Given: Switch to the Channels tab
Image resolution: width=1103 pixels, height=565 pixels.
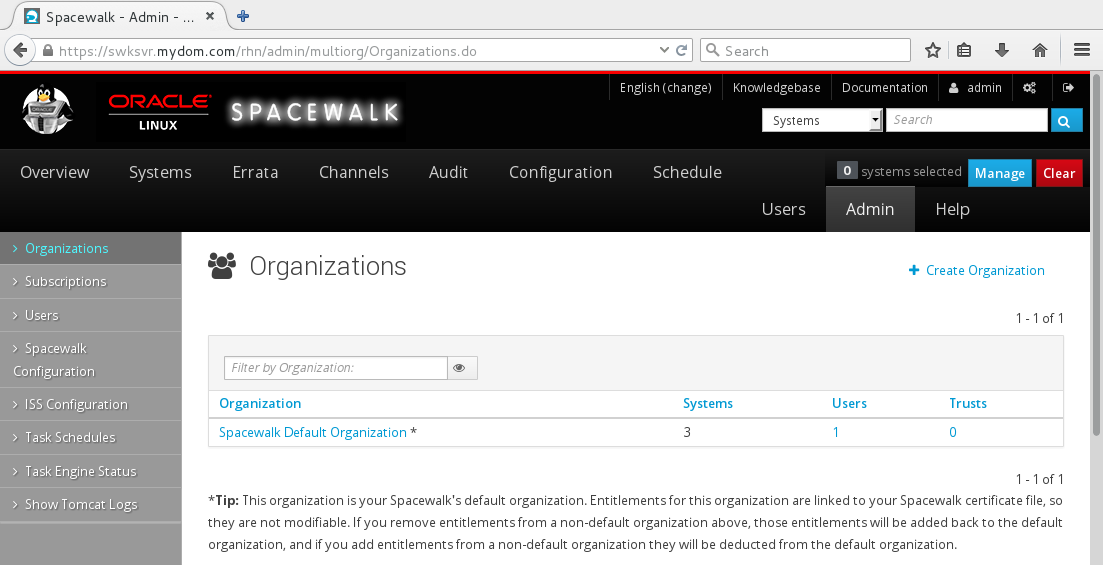Looking at the screenshot, I should tap(354, 172).
